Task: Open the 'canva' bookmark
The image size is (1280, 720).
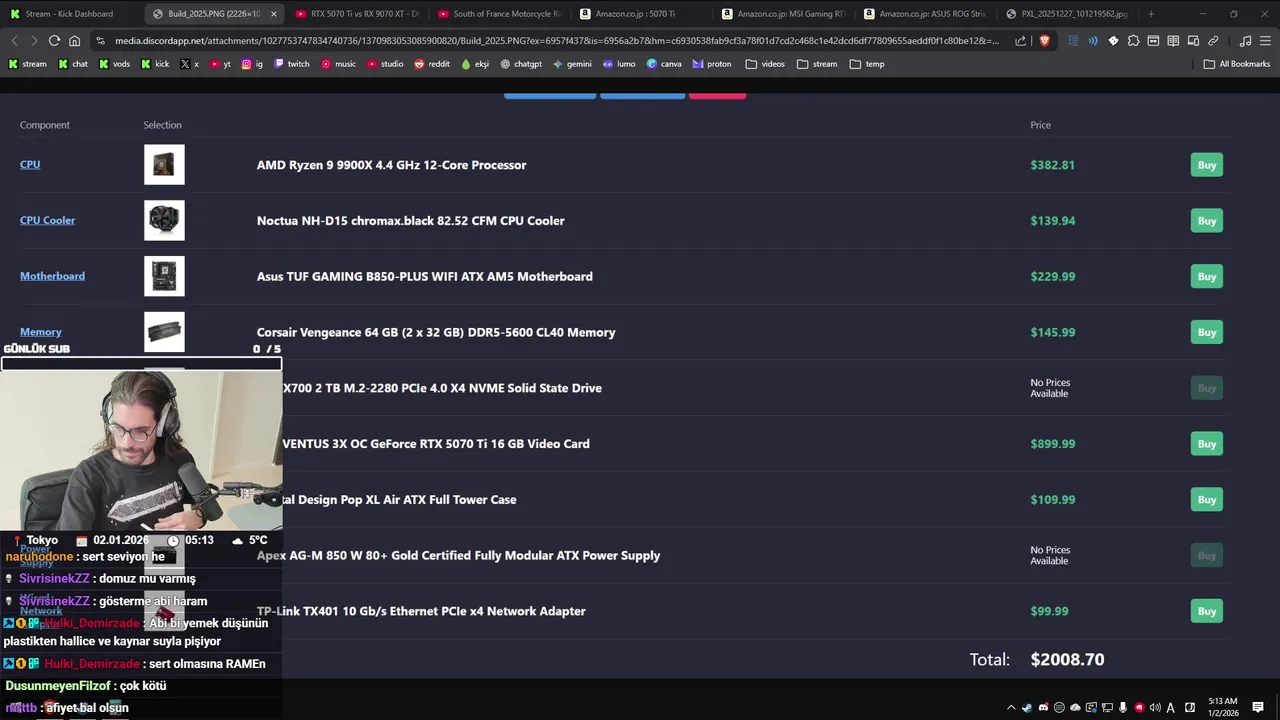Action: click(664, 64)
